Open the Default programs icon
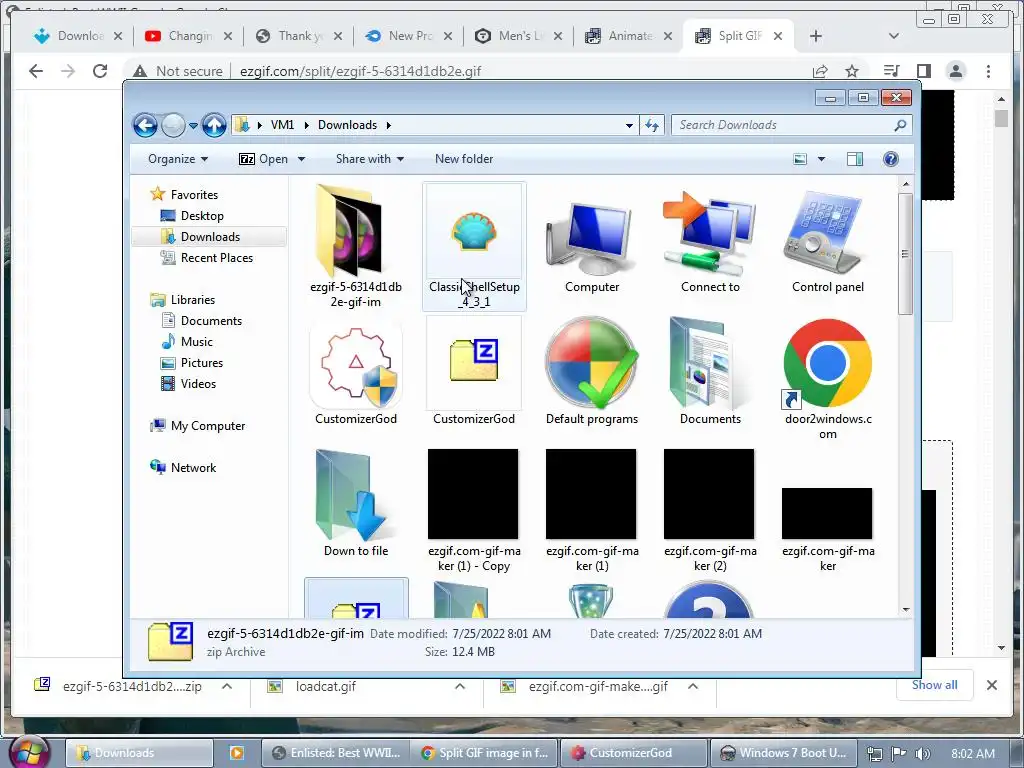The image size is (1024, 768). (x=592, y=363)
